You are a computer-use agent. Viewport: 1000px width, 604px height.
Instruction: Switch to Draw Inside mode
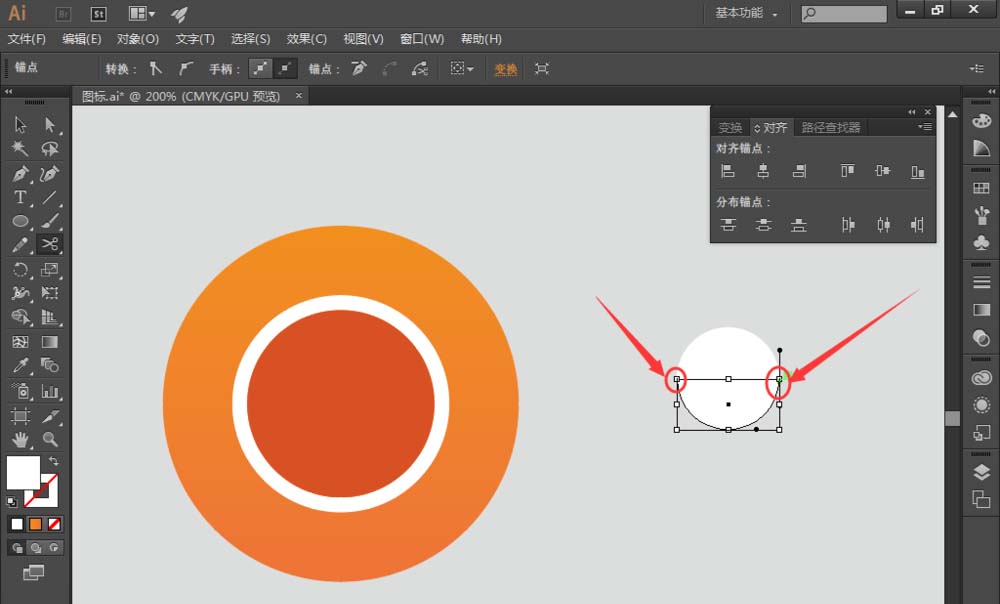click(54, 548)
